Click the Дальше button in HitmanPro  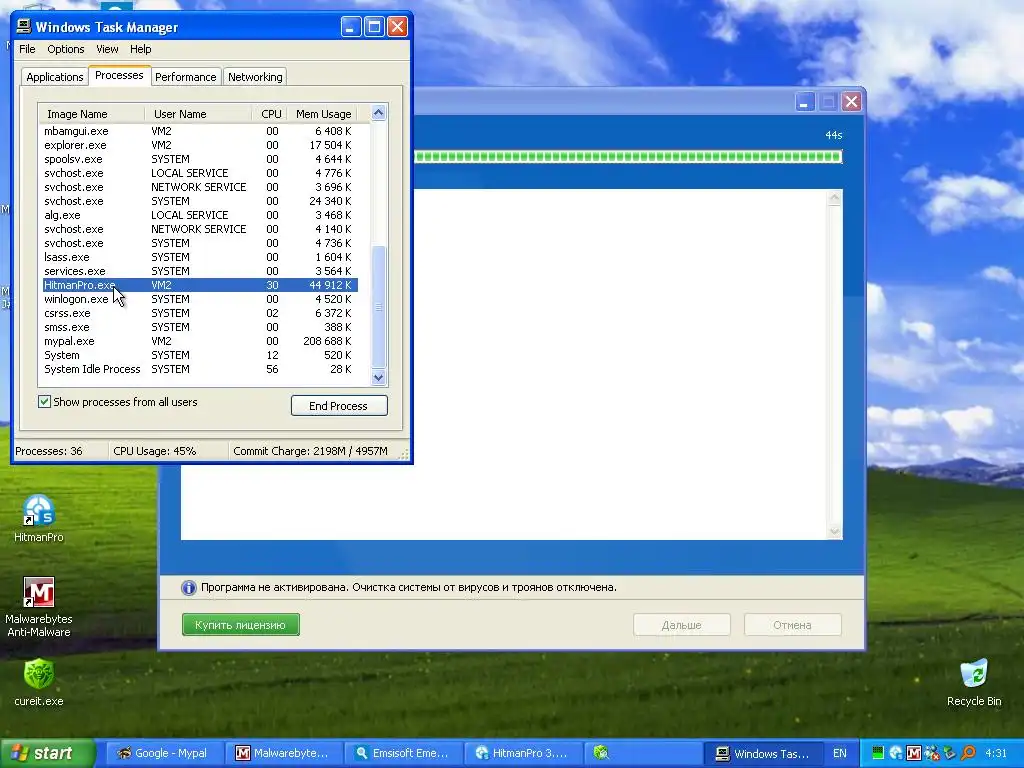[x=681, y=625]
